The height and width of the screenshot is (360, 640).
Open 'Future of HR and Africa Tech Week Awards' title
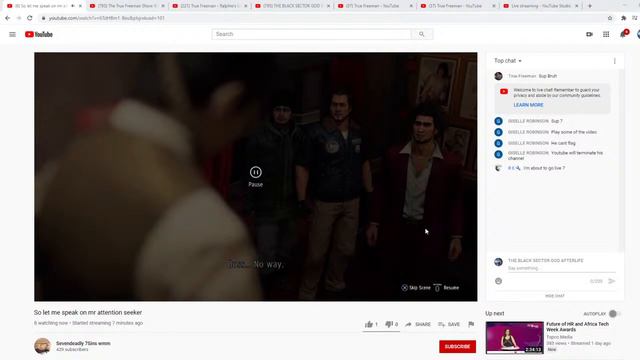click(578, 327)
